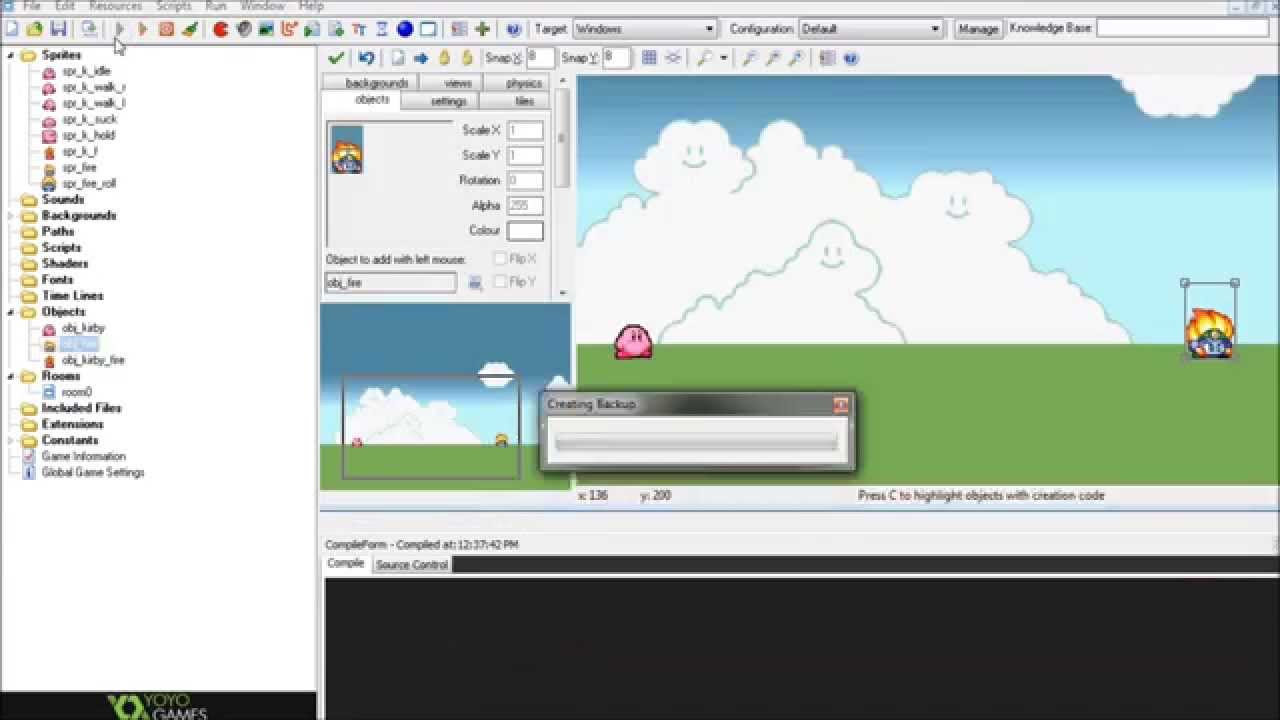The height and width of the screenshot is (720, 1280).
Task: Collapse the Sprites folder
Action: pyautogui.click(x=11, y=55)
